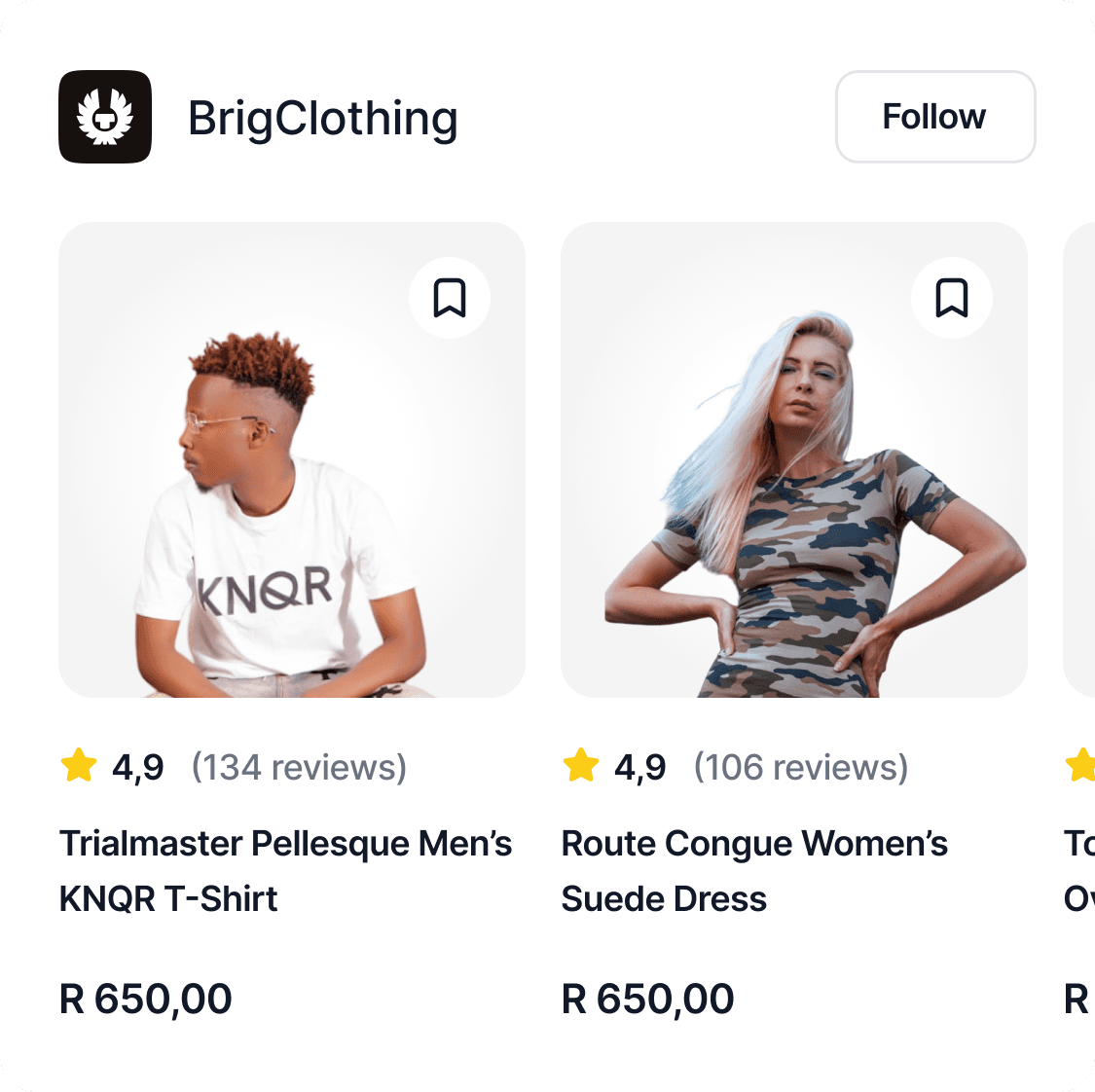Open the 106 reviews for the Suede Dress
Screen dimensions: 1095x1092
coord(800,766)
